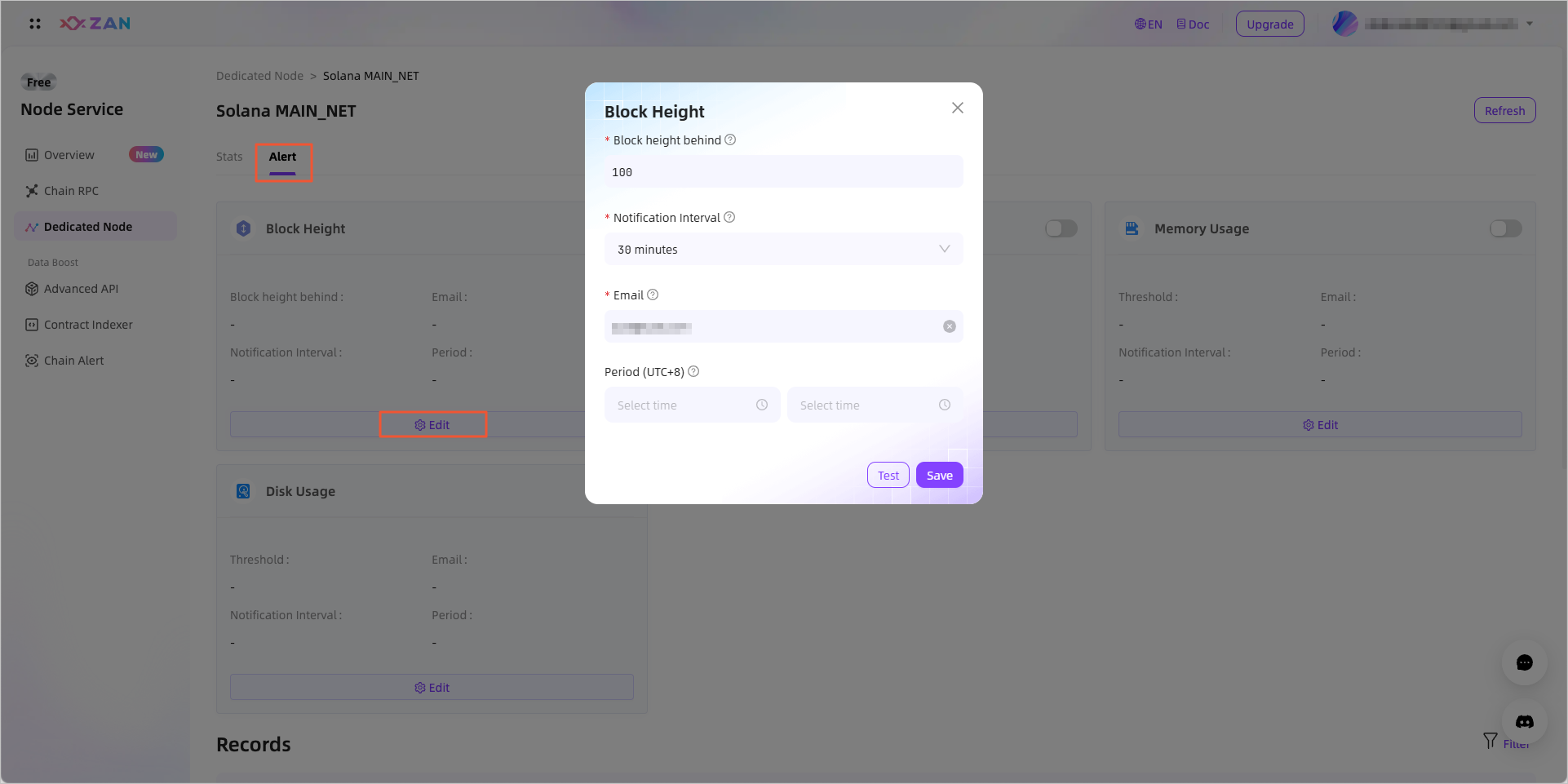This screenshot has height=784, width=1568.
Task: Expand the account dropdown arrow
Action: coord(1530,24)
